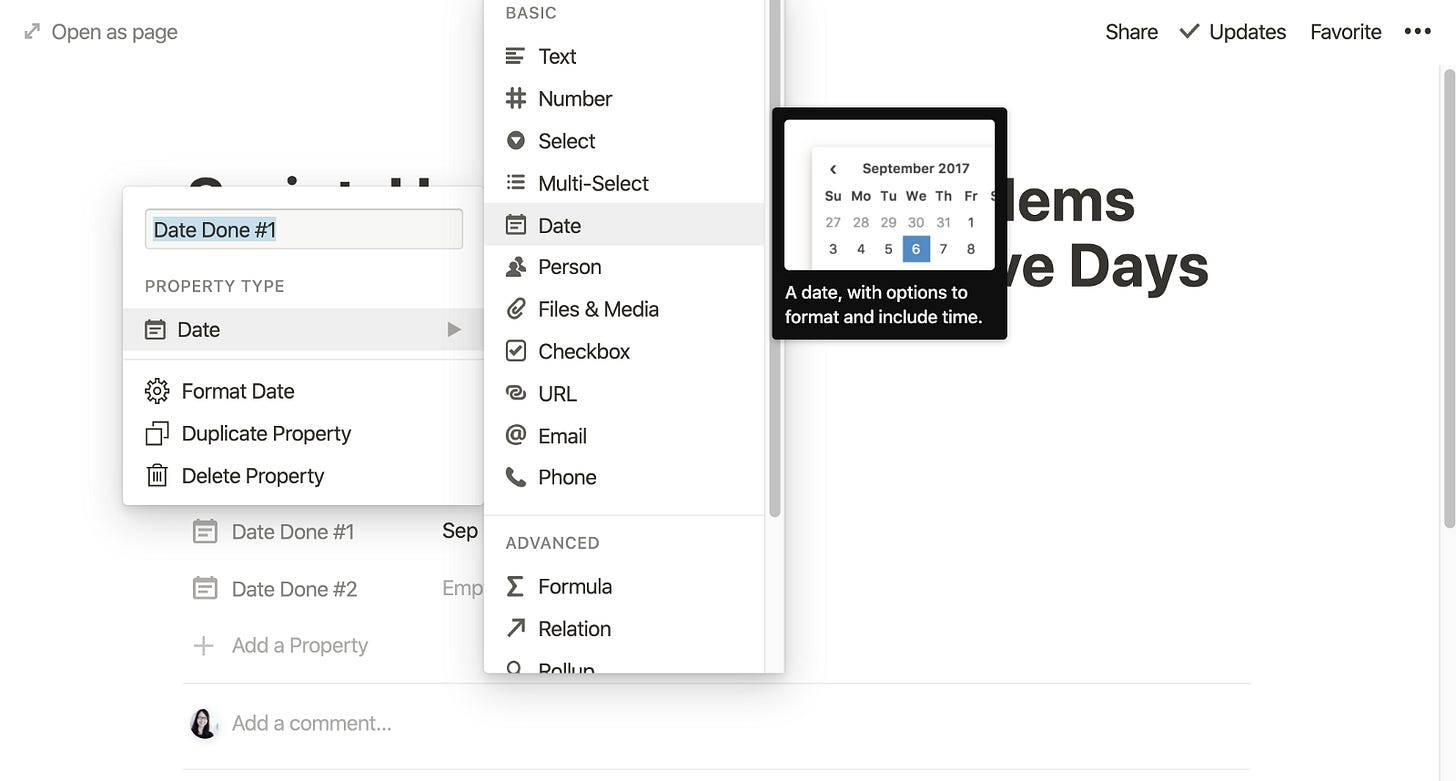This screenshot has width=1456, height=781.
Task: Select Delete Property option
Action: pyautogui.click(x=303, y=476)
